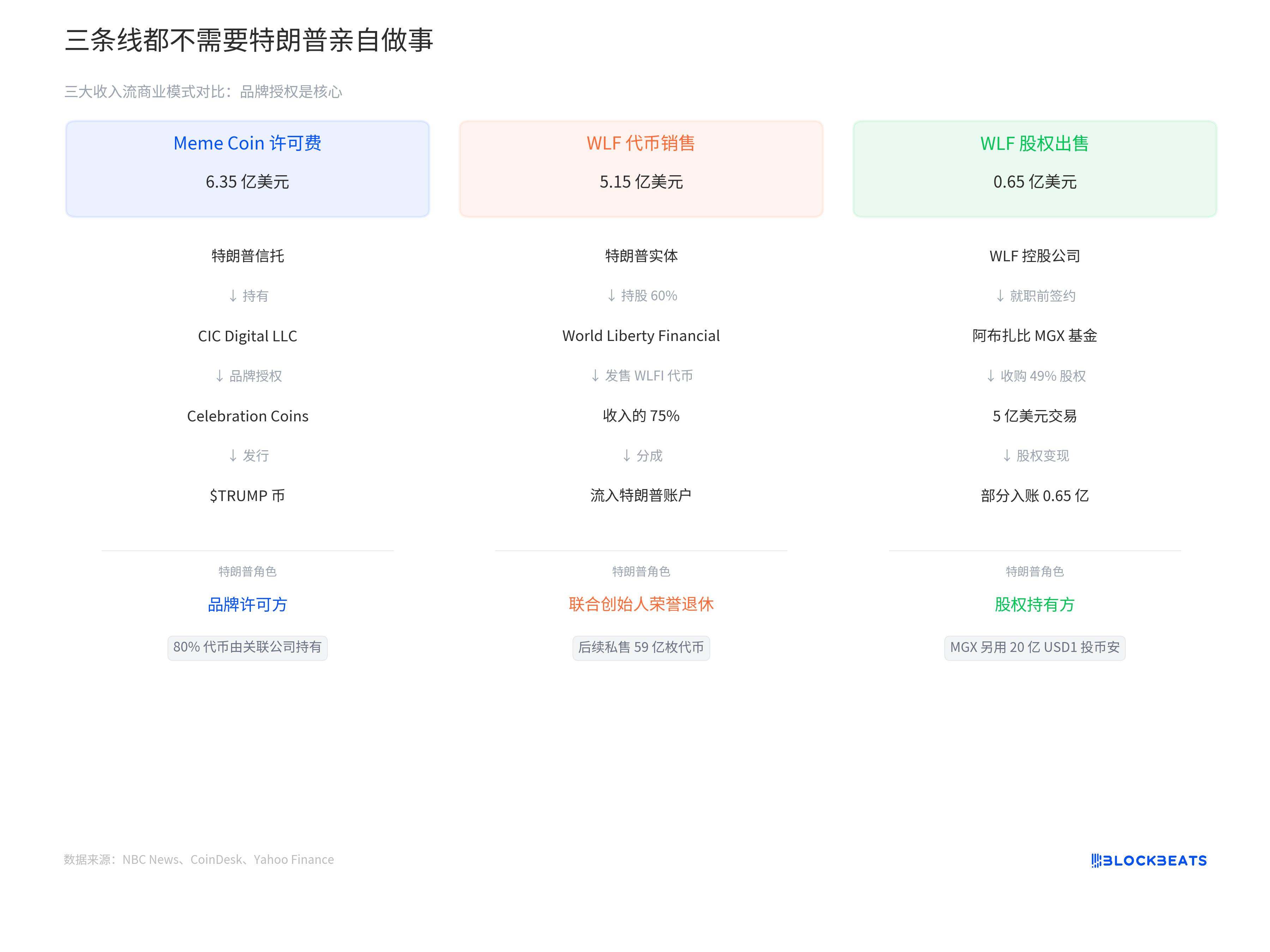
Task: Click the 80% 代币由关联公司持有 tag
Action: (x=247, y=647)
